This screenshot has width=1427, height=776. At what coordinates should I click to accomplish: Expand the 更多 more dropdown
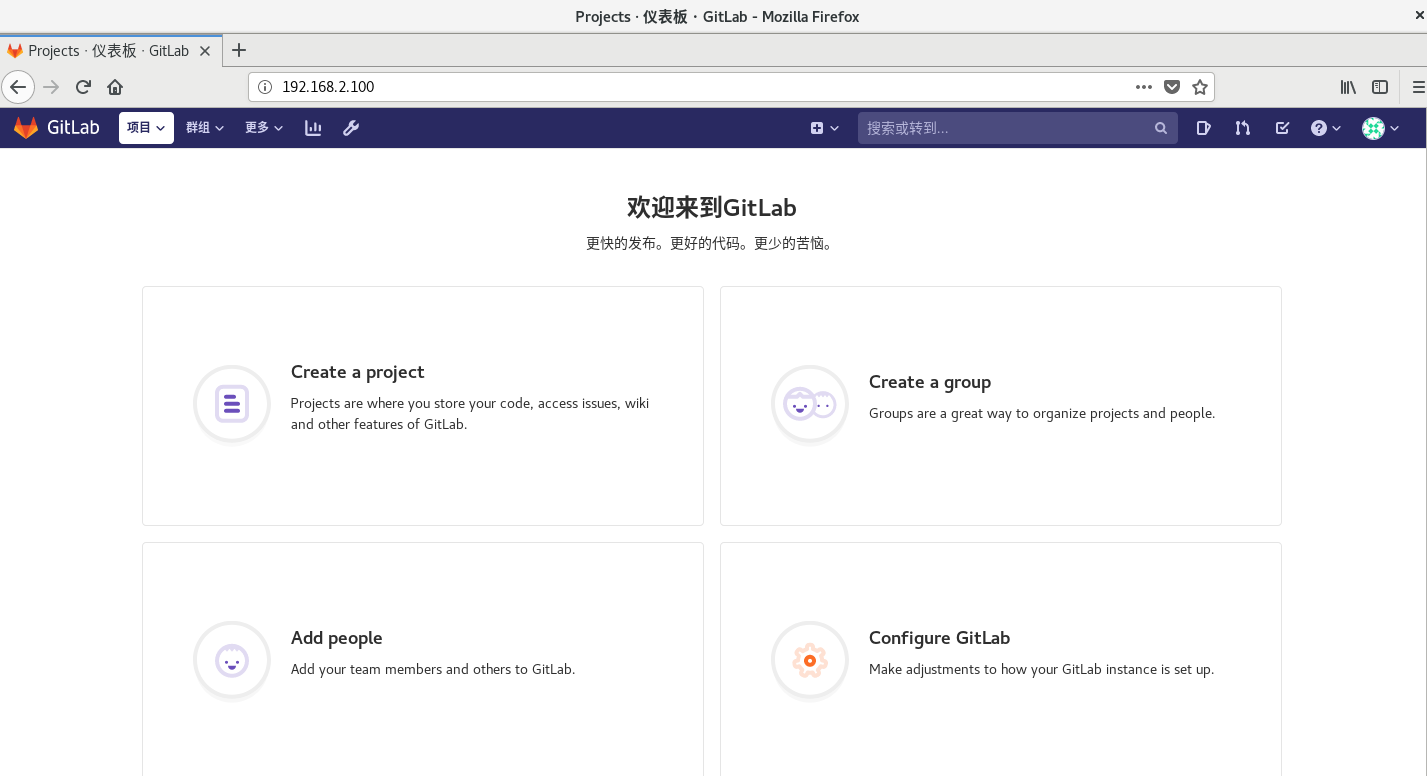tap(264, 128)
